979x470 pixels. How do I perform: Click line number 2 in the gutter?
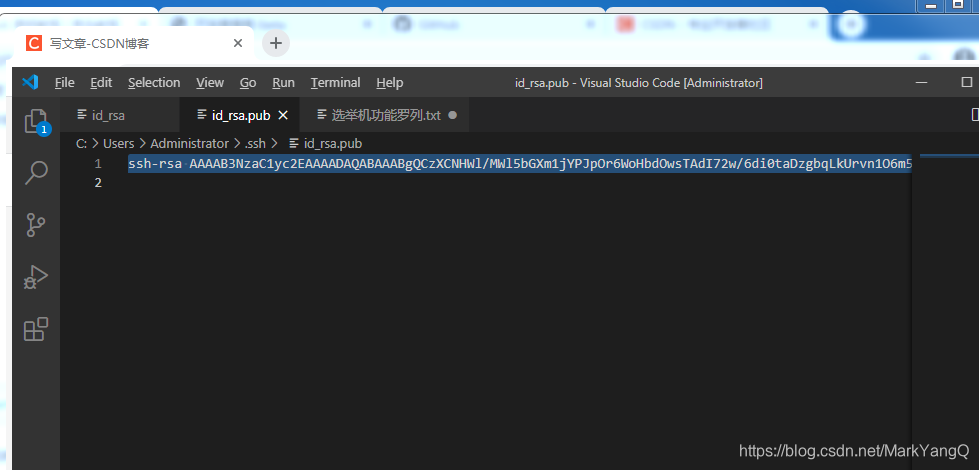click(x=97, y=183)
